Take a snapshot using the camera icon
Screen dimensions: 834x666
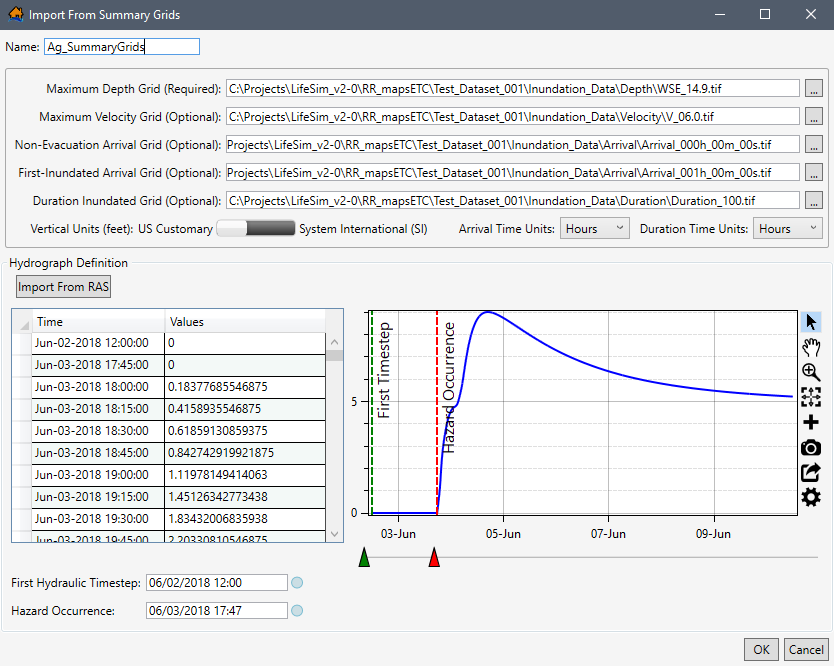(811, 447)
